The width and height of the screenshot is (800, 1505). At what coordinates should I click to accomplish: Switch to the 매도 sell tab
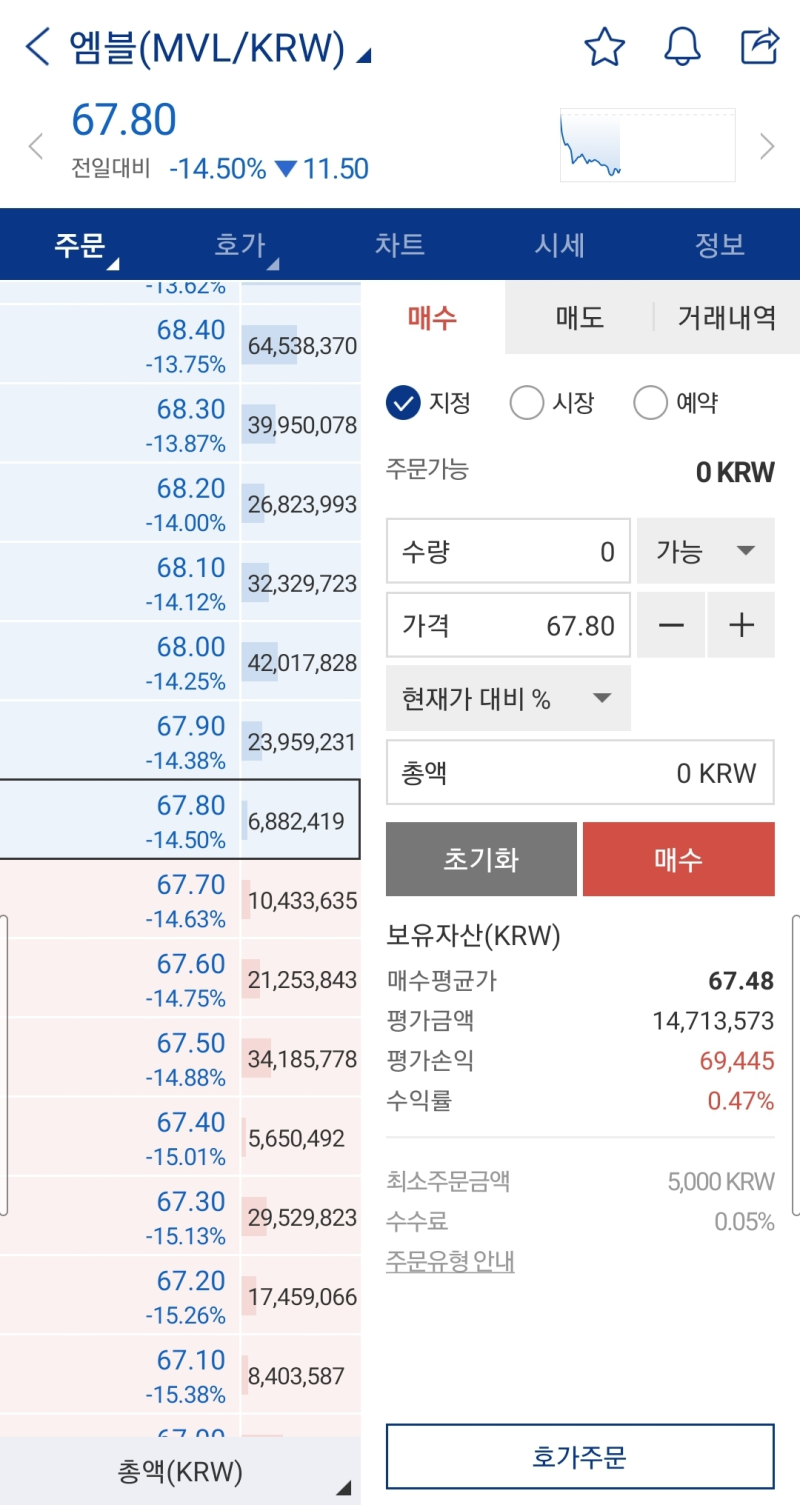coord(578,317)
